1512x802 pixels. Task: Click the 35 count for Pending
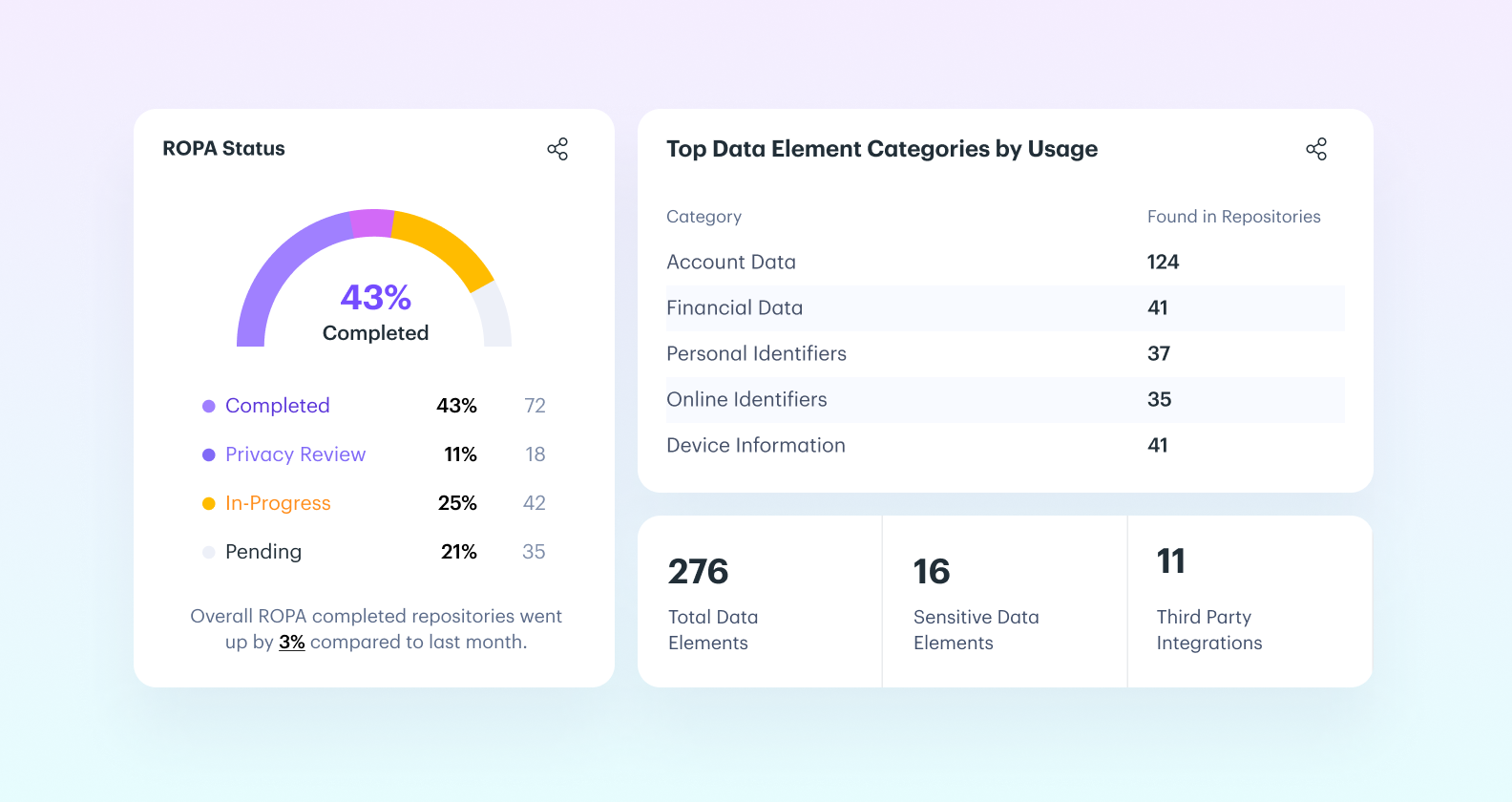pos(535,552)
